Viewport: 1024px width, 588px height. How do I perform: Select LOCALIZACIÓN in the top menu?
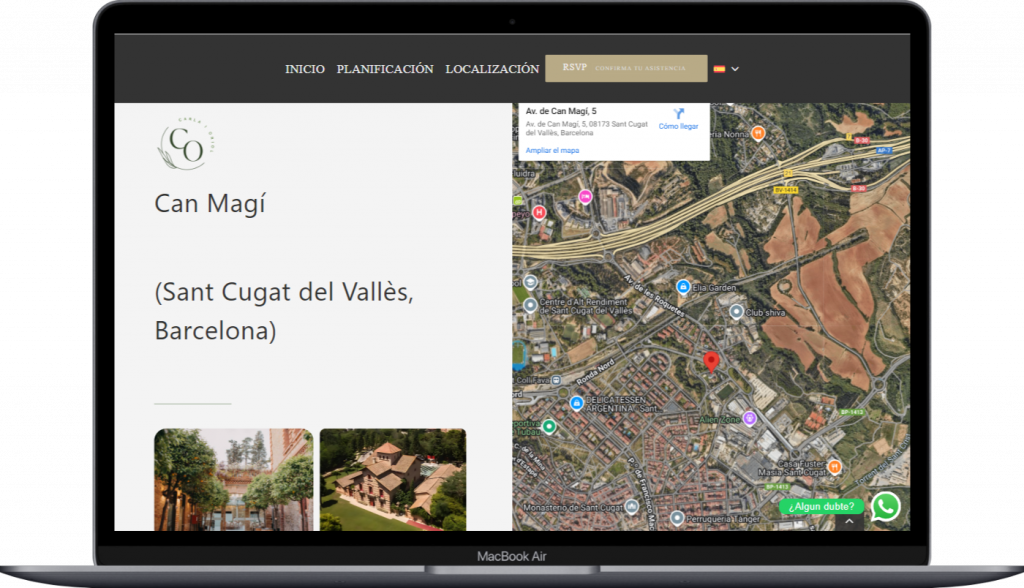tap(492, 69)
